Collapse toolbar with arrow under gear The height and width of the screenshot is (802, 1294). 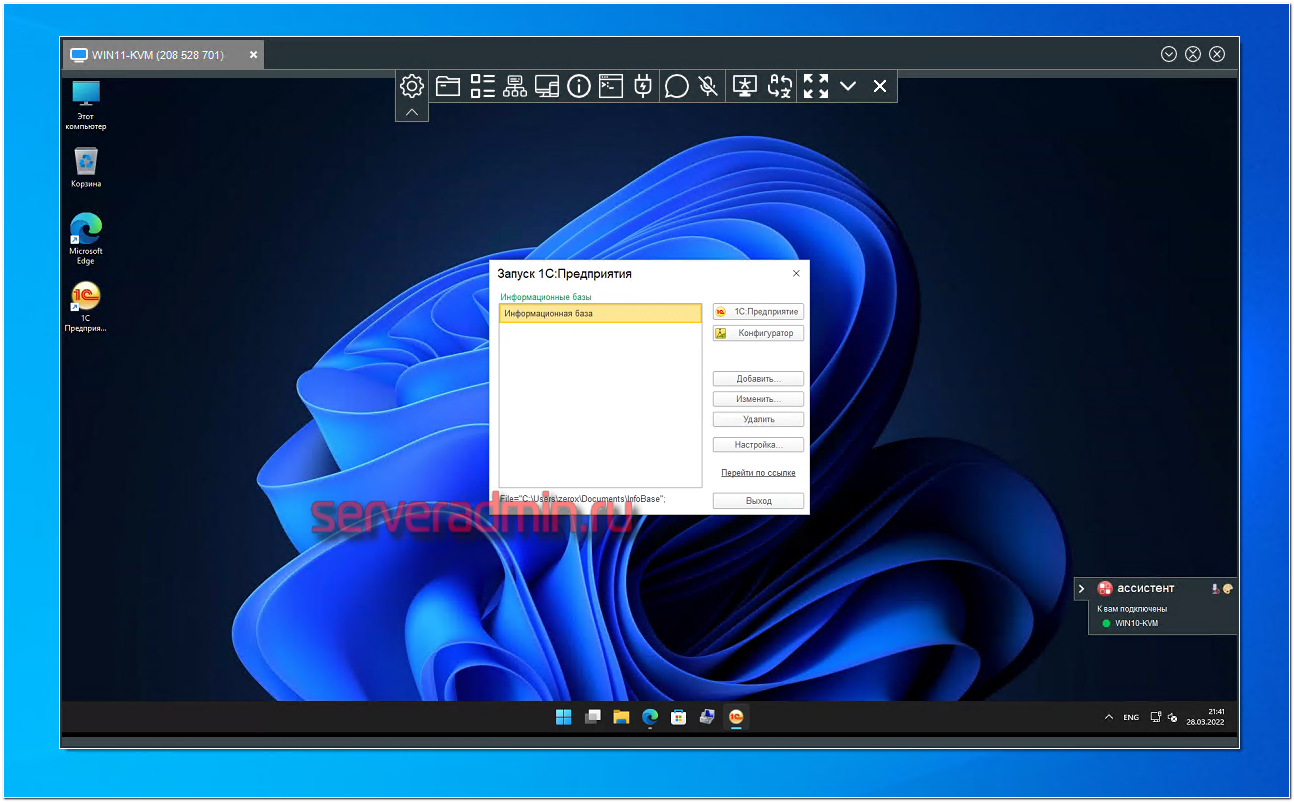click(x=412, y=112)
